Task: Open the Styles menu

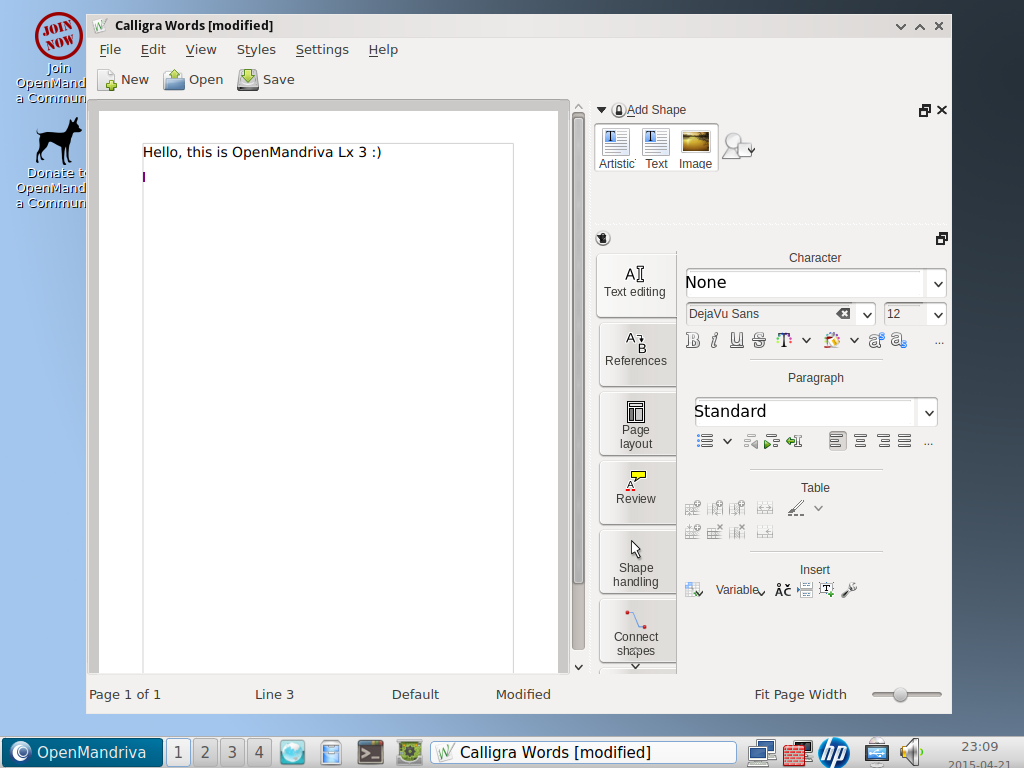Action: pyautogui.click(x=256, y=50)
